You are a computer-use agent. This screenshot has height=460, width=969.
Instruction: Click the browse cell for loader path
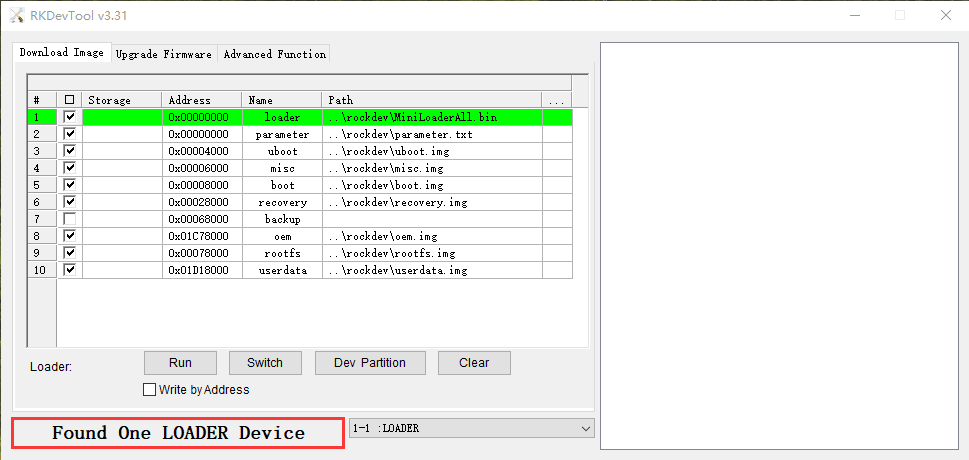tap(556, 117)
